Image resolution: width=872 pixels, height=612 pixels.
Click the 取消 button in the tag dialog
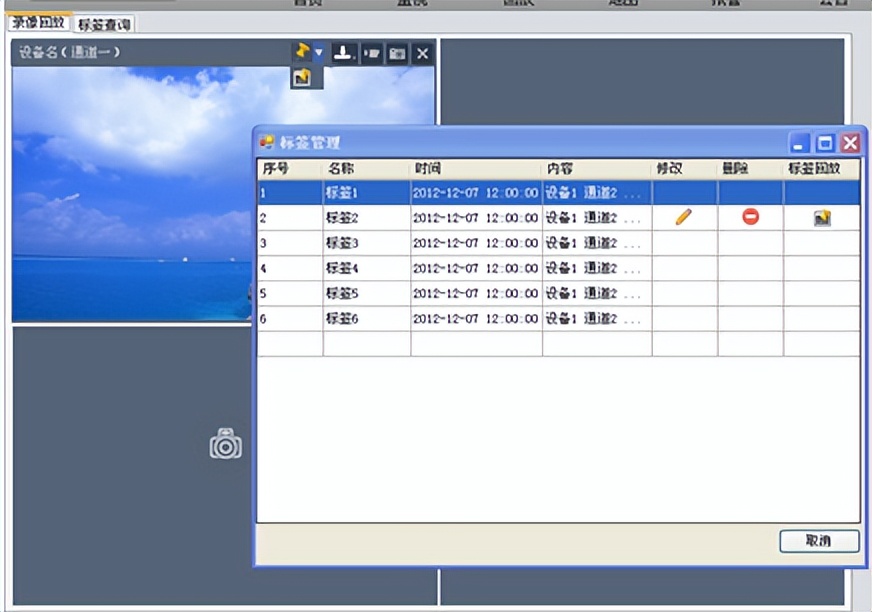819,541
